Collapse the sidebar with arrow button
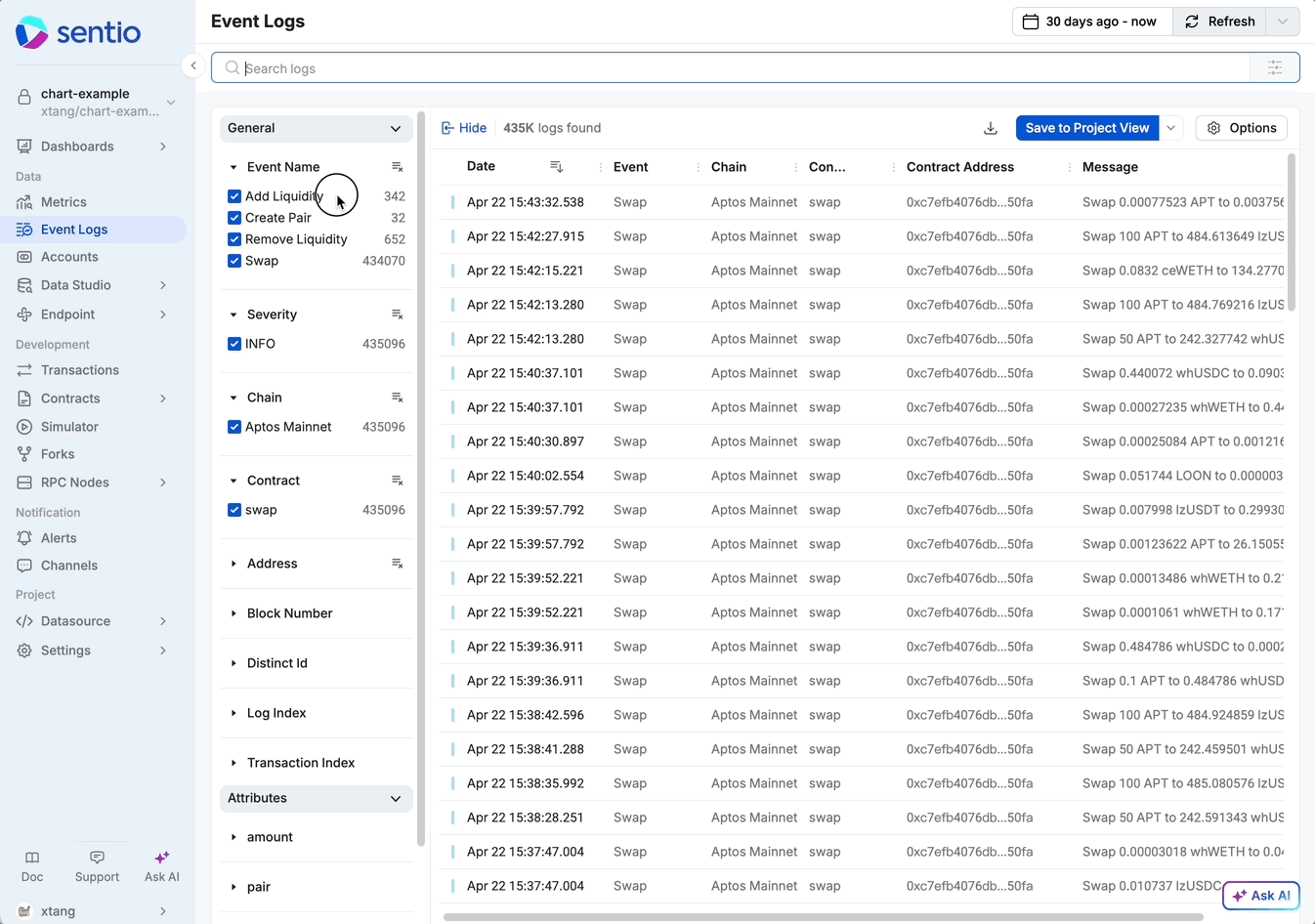1315x924 pixels. tap(193, 65)
